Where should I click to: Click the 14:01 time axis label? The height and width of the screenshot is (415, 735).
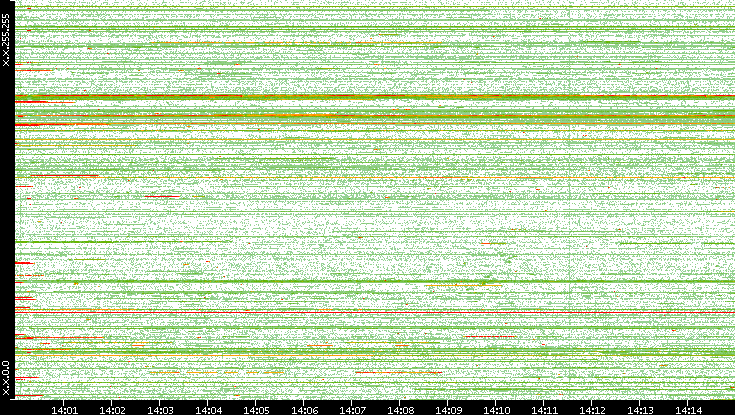click(64, 410)
